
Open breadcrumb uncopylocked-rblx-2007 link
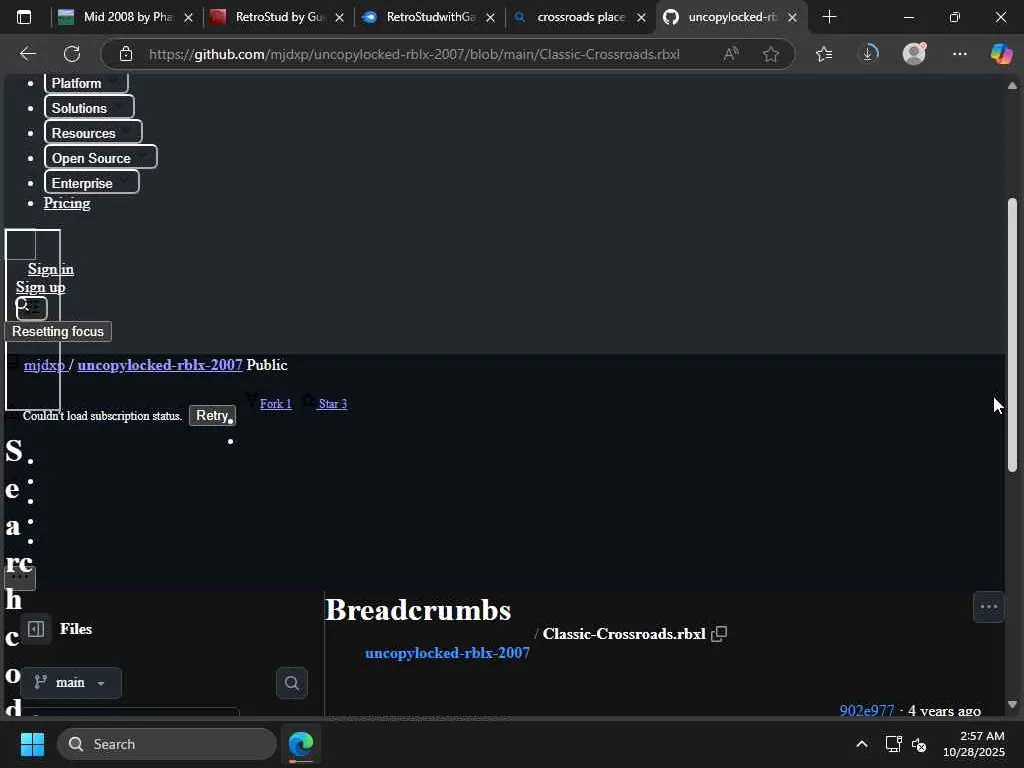447,653
